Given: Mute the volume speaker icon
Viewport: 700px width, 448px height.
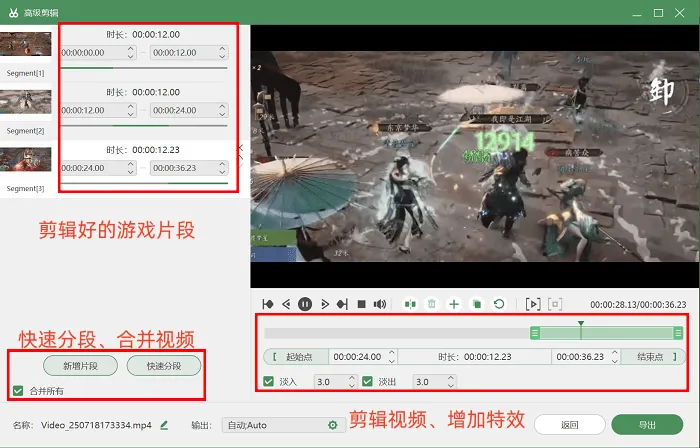Looking at the screenshot, I should tap(380, 304).
